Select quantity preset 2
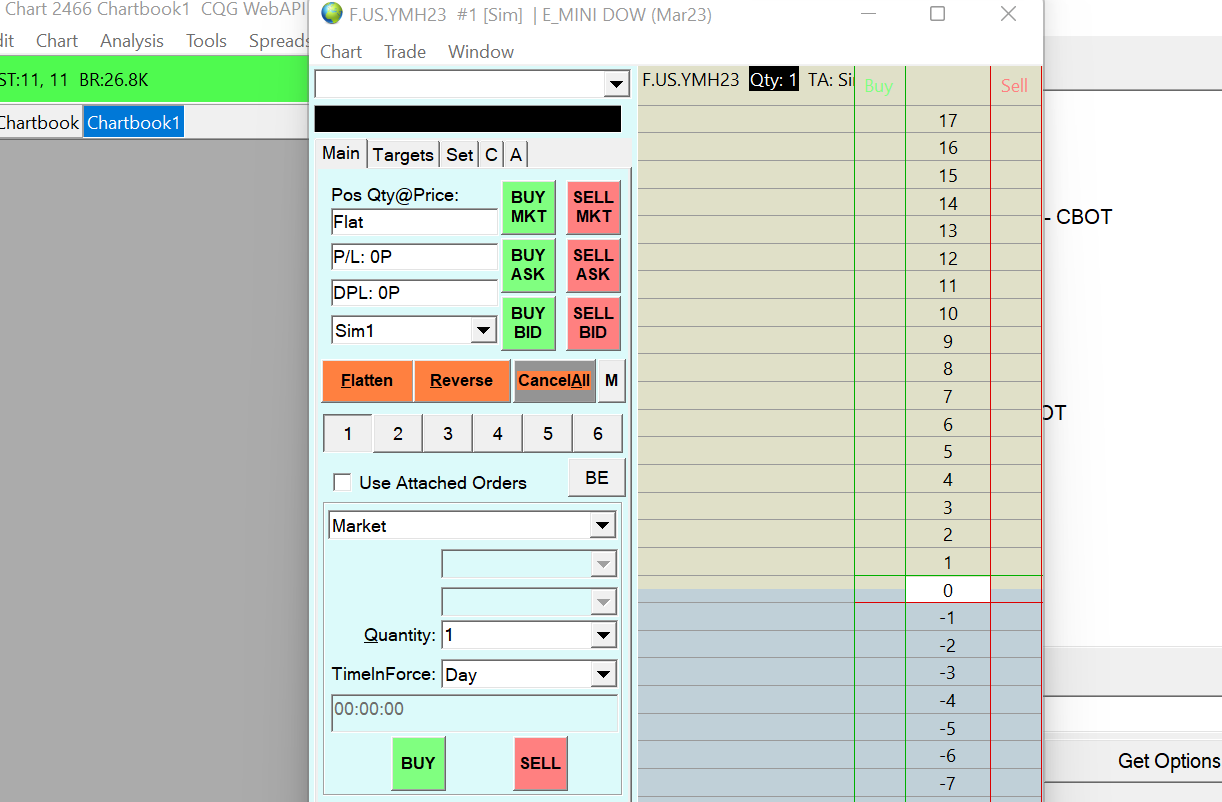The height and width of the screenshot is (802, 1222). [398, 434]
